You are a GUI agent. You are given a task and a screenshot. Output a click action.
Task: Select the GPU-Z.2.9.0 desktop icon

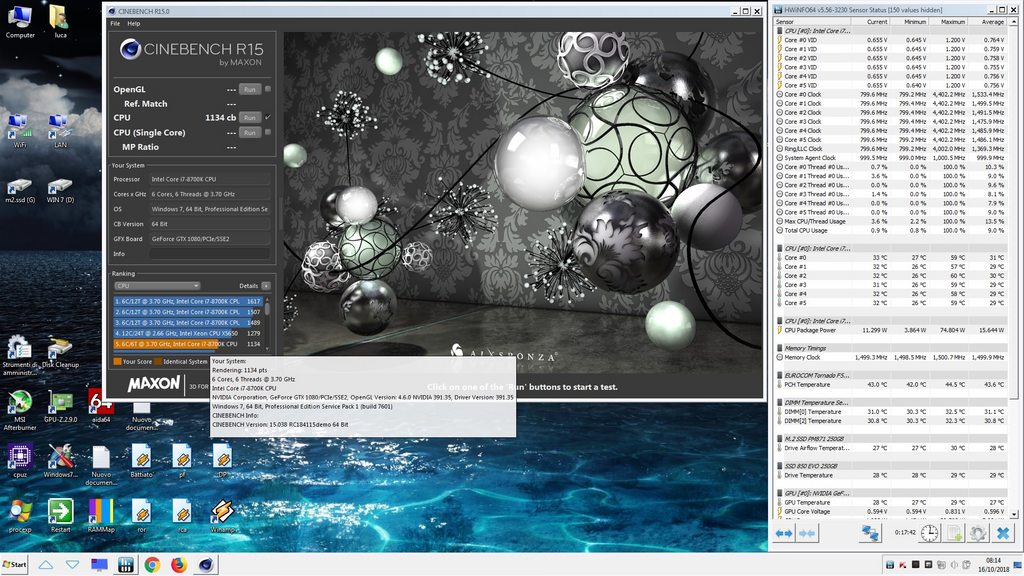point(60,407)
